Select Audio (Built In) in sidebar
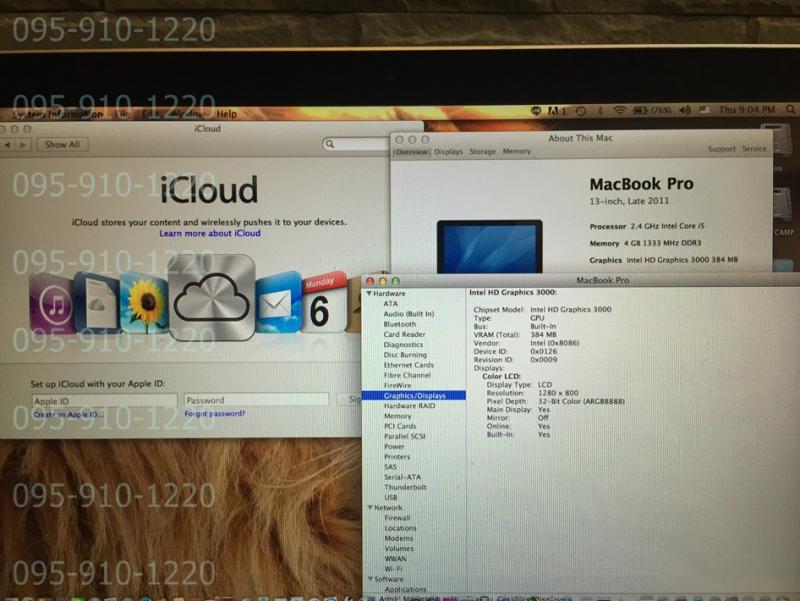Screen dimensions: 800x601 click(409, 314)
